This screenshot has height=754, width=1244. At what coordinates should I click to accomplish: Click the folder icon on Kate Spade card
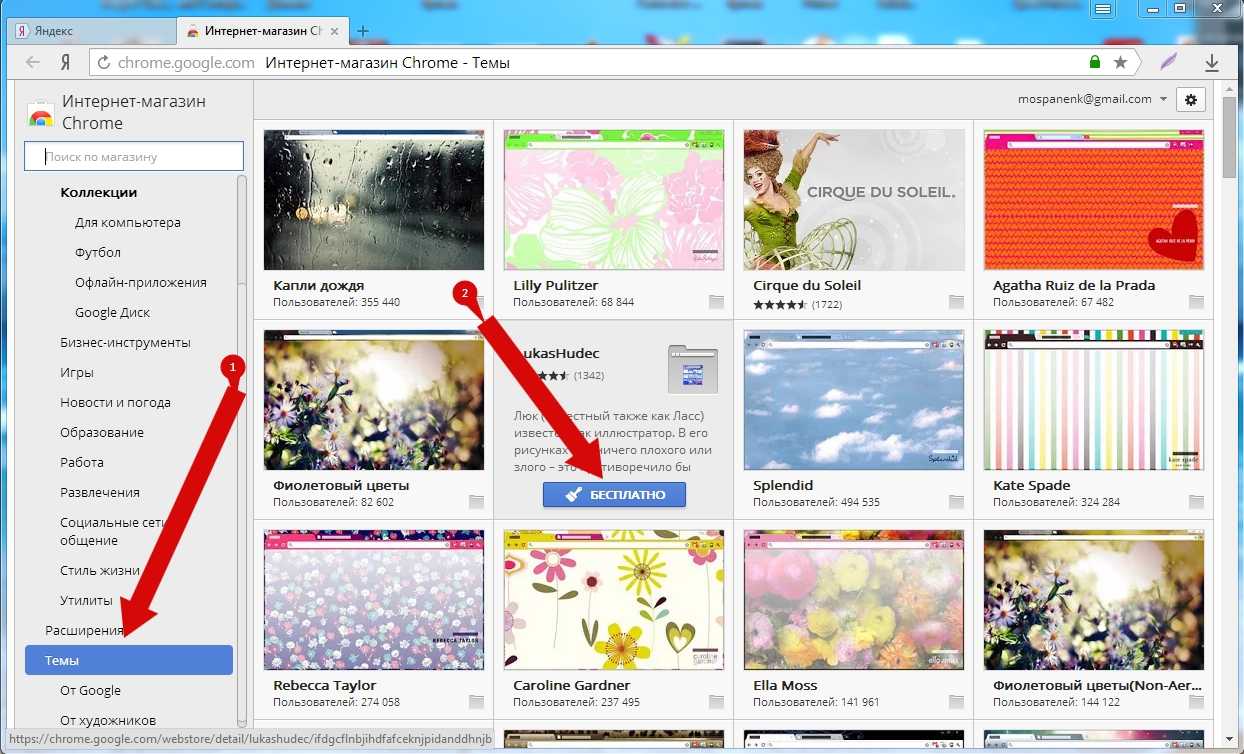(x=1197, y=502)
